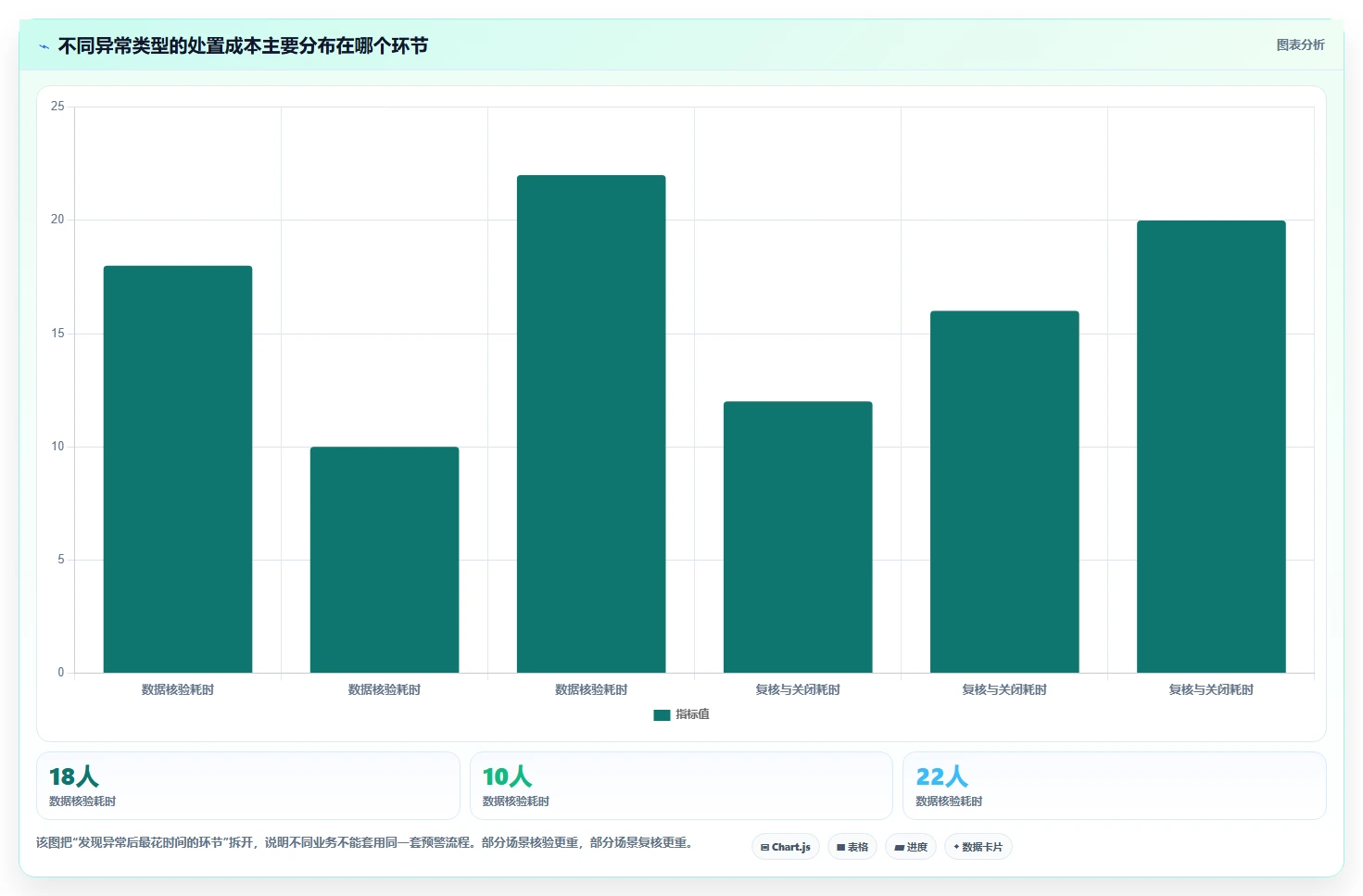The height and width of the screenshot is (896, 1363).
Task: Select the Chart.js tag chip
Action: [x=786, y=847]
